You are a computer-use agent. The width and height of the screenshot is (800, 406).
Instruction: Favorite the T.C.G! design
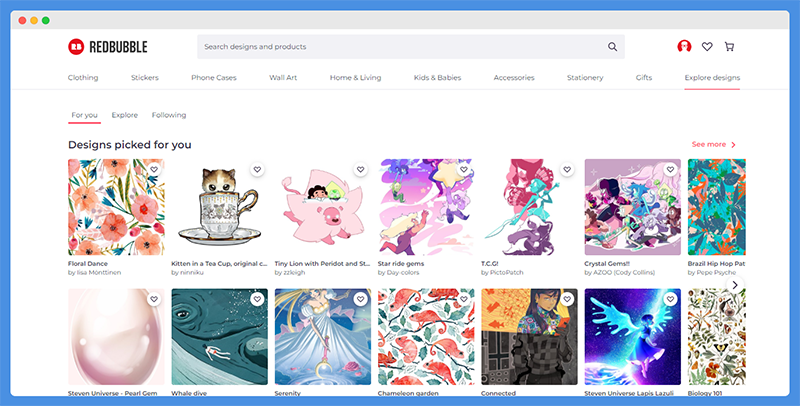point(567,169)
